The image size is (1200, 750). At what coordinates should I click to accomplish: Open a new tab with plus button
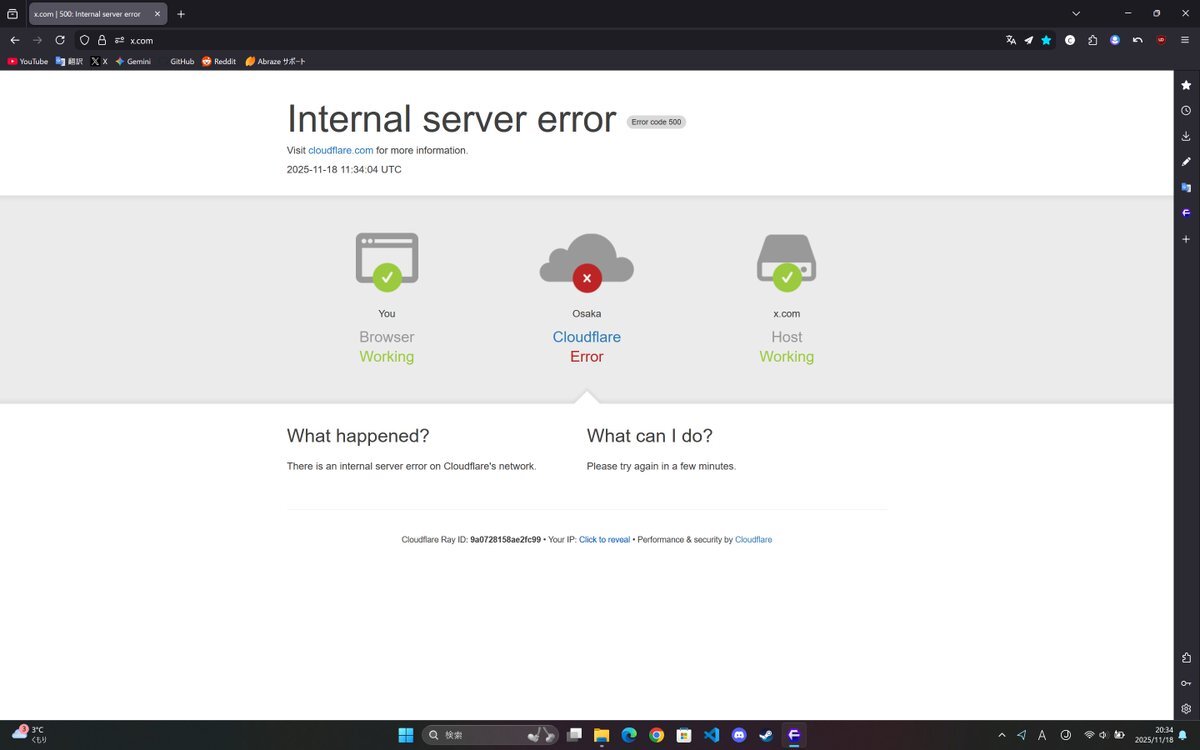point(181,14)
